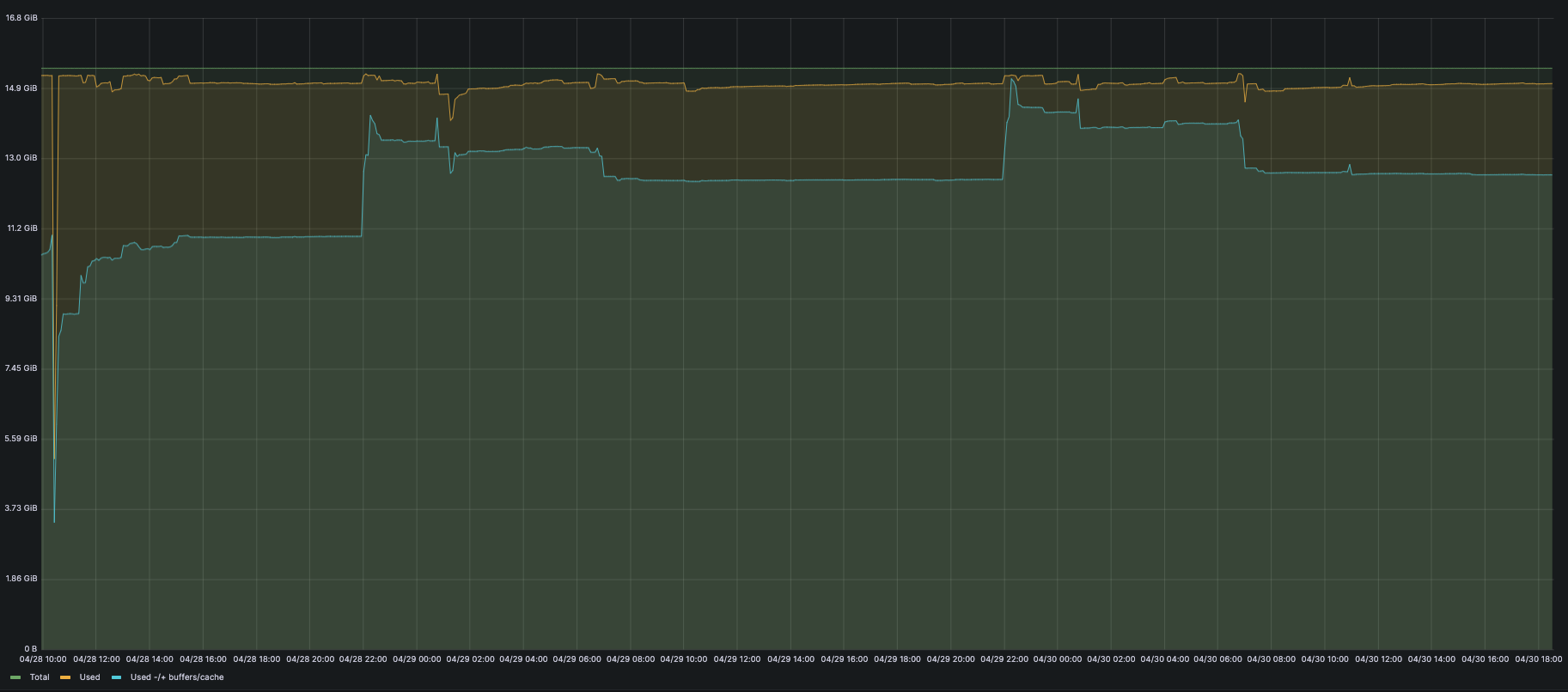Click the green Total legend color swatch
This screenshot has width=1568, height=692.
point(15,677)
